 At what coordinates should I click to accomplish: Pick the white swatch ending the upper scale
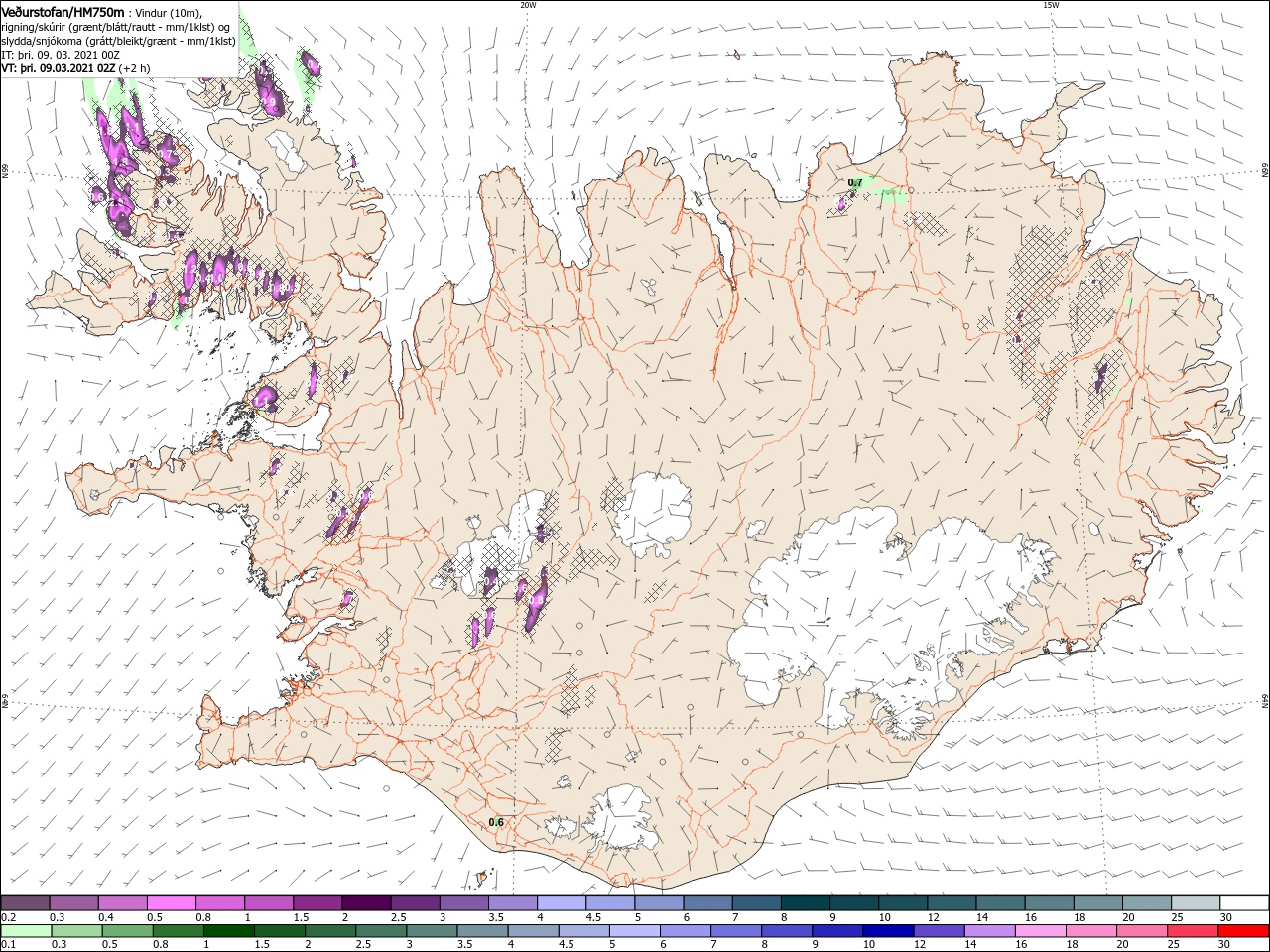1244,903
